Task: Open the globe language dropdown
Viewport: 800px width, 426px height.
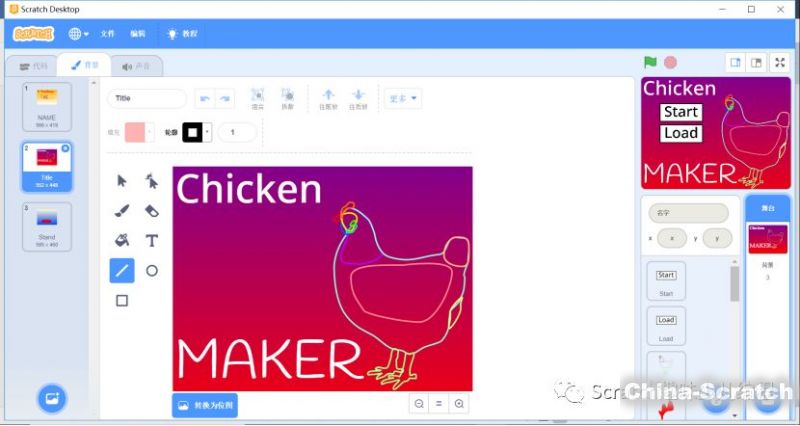Action: click(78, 34)
